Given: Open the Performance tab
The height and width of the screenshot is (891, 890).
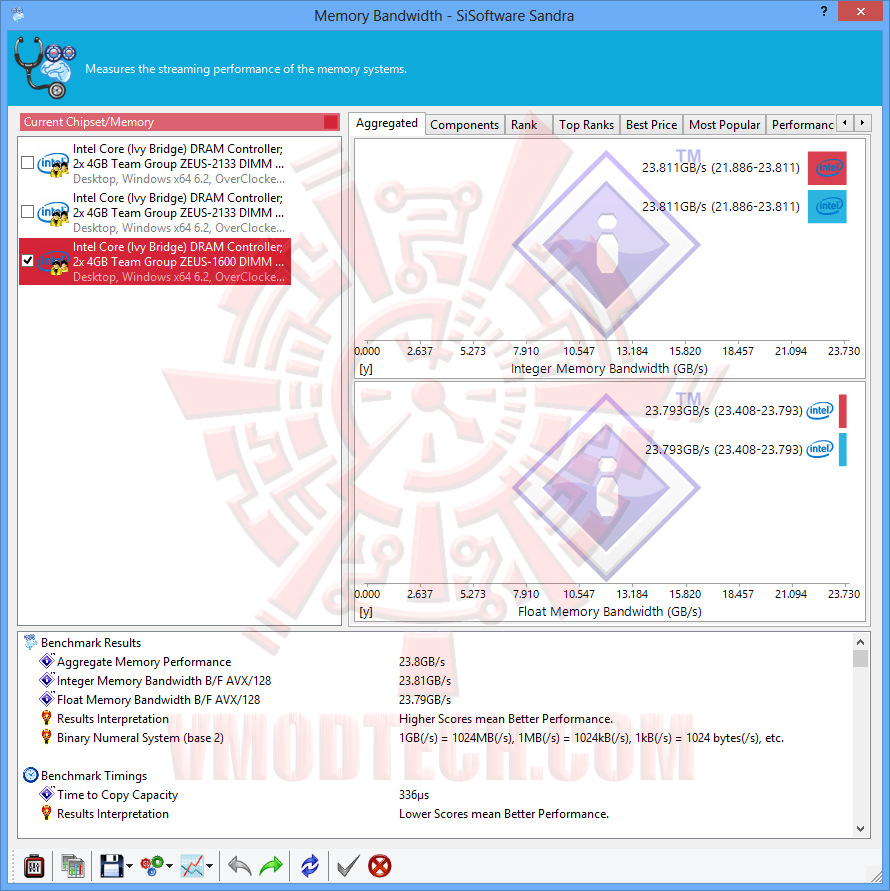Looking at the screenshot, I should pyautogui.click(x=801, y=124).
